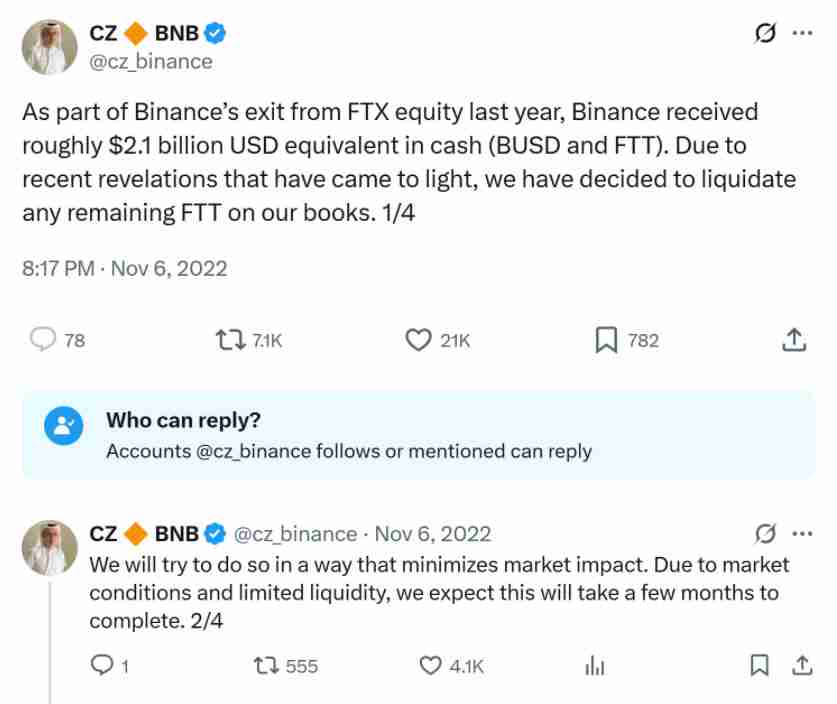Open more options menu on the 2/4 tweet
The width and height of the screenshot is (837, 704).
(802, 532)
